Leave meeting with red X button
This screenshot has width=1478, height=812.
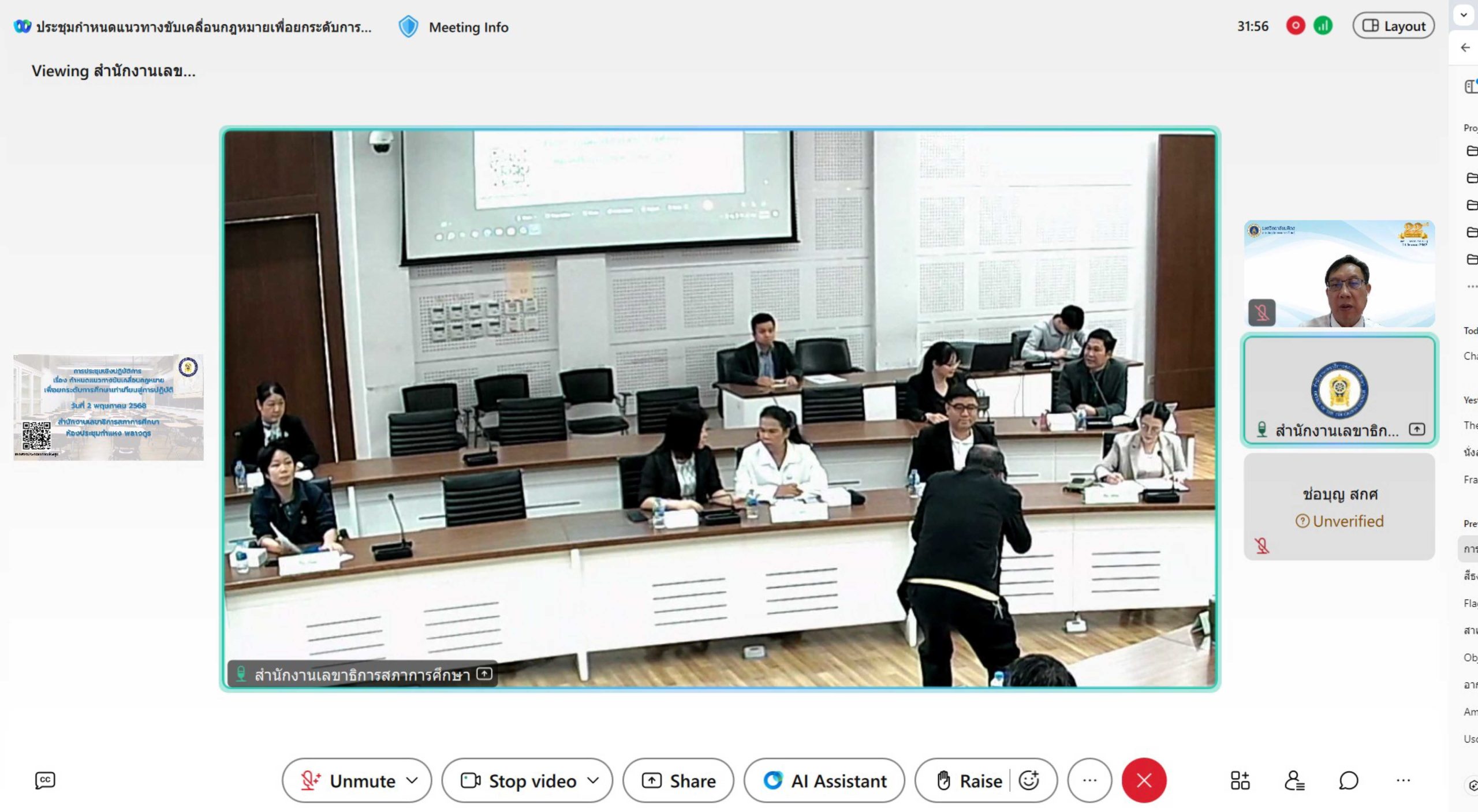[x=1144, y=780]
